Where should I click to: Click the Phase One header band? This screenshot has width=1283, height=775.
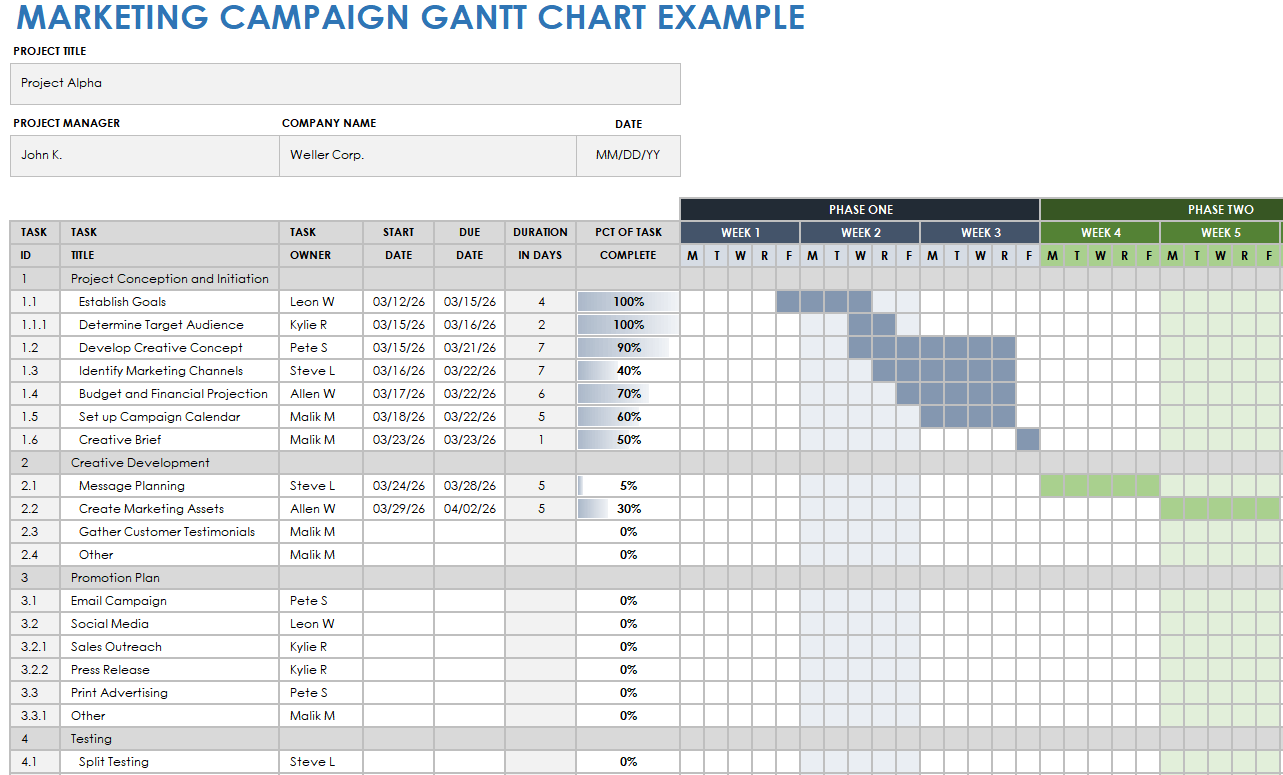point(860,210)
